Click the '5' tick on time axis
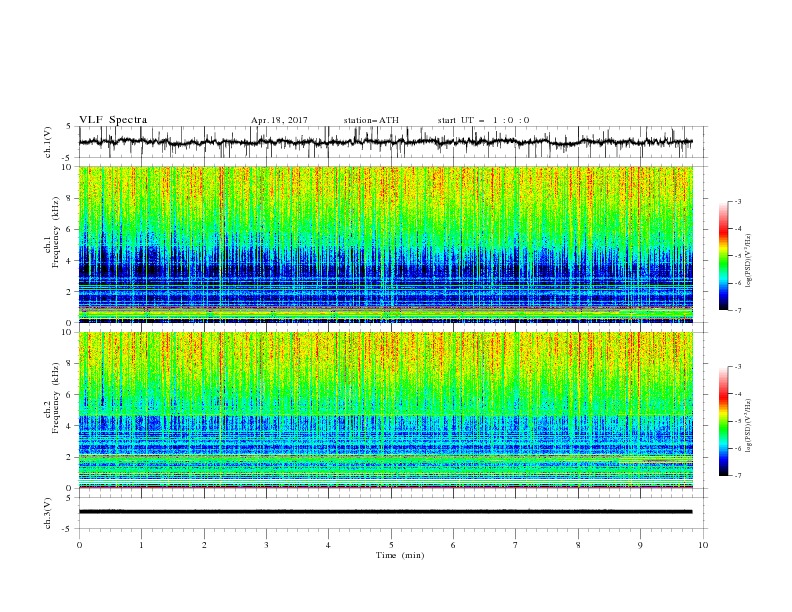792x612 pixels. tap(391, 545)
